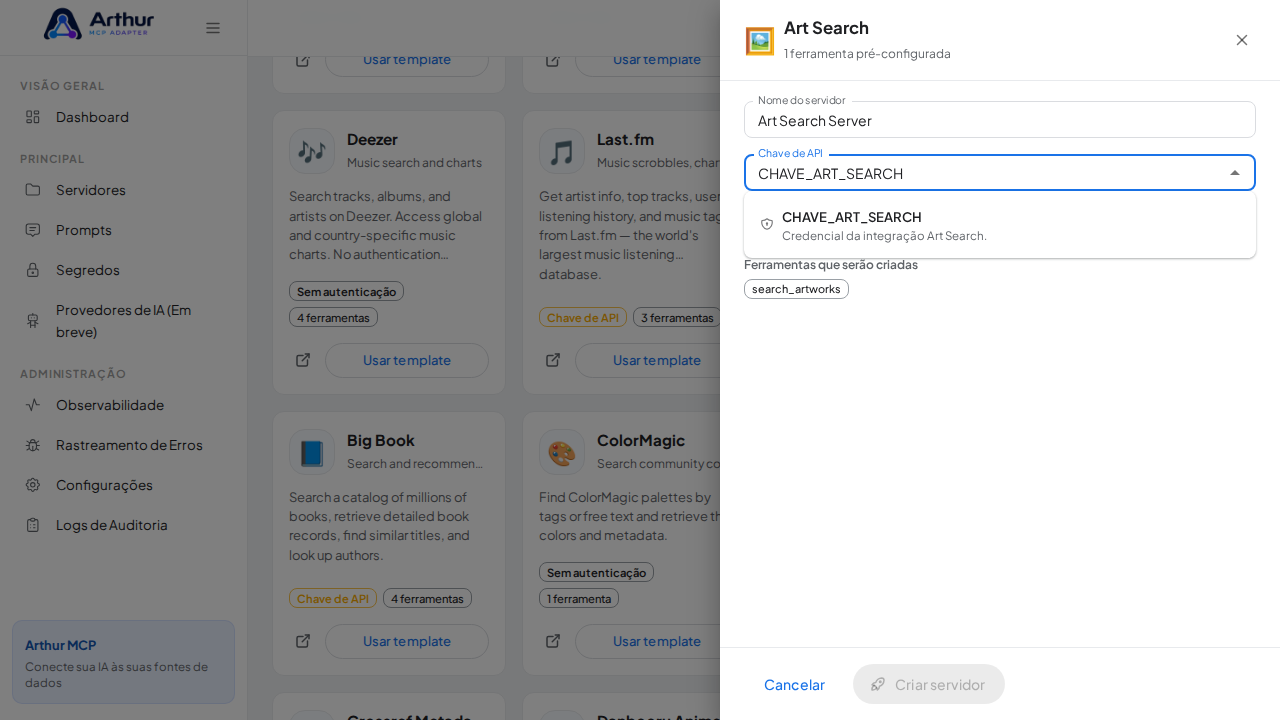The height and width of the screenshot is (720, 1280).
Task: Click the Segredos lock icon
Action: click(x=33, y=270)
